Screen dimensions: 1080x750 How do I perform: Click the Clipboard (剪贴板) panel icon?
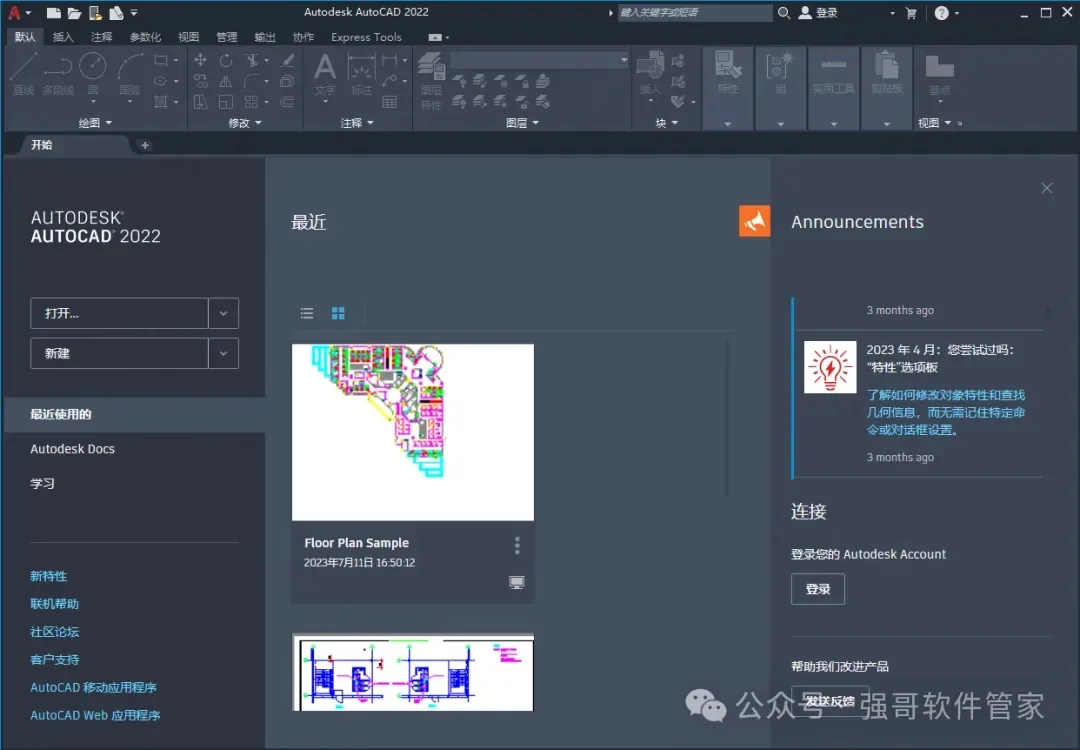click(x=886, y=73)
